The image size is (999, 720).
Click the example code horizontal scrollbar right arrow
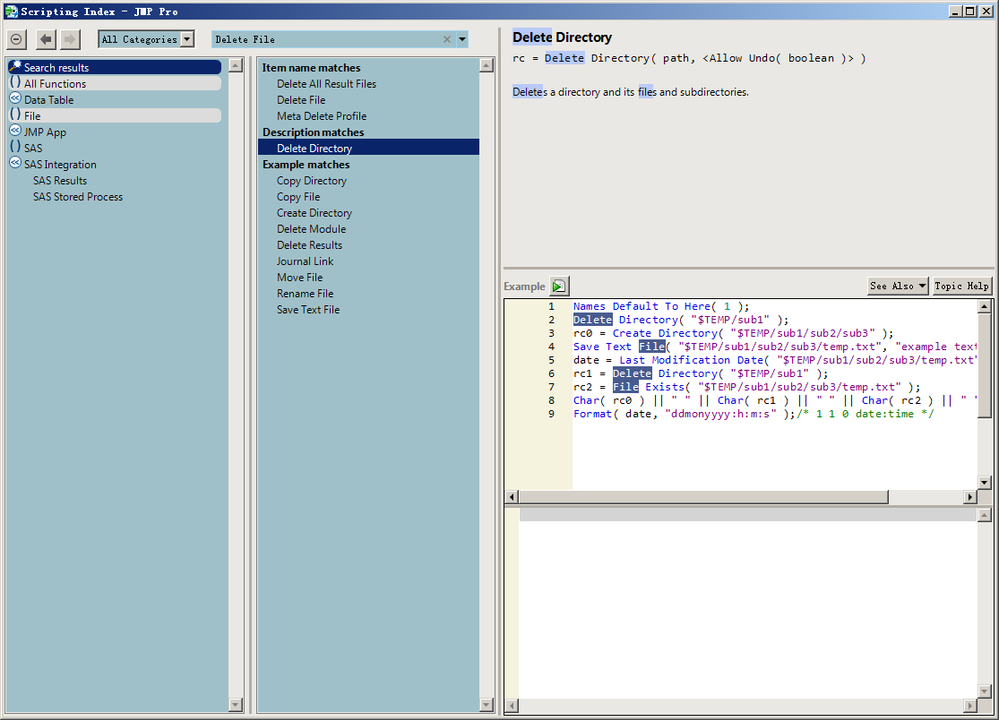pos(969,497)
